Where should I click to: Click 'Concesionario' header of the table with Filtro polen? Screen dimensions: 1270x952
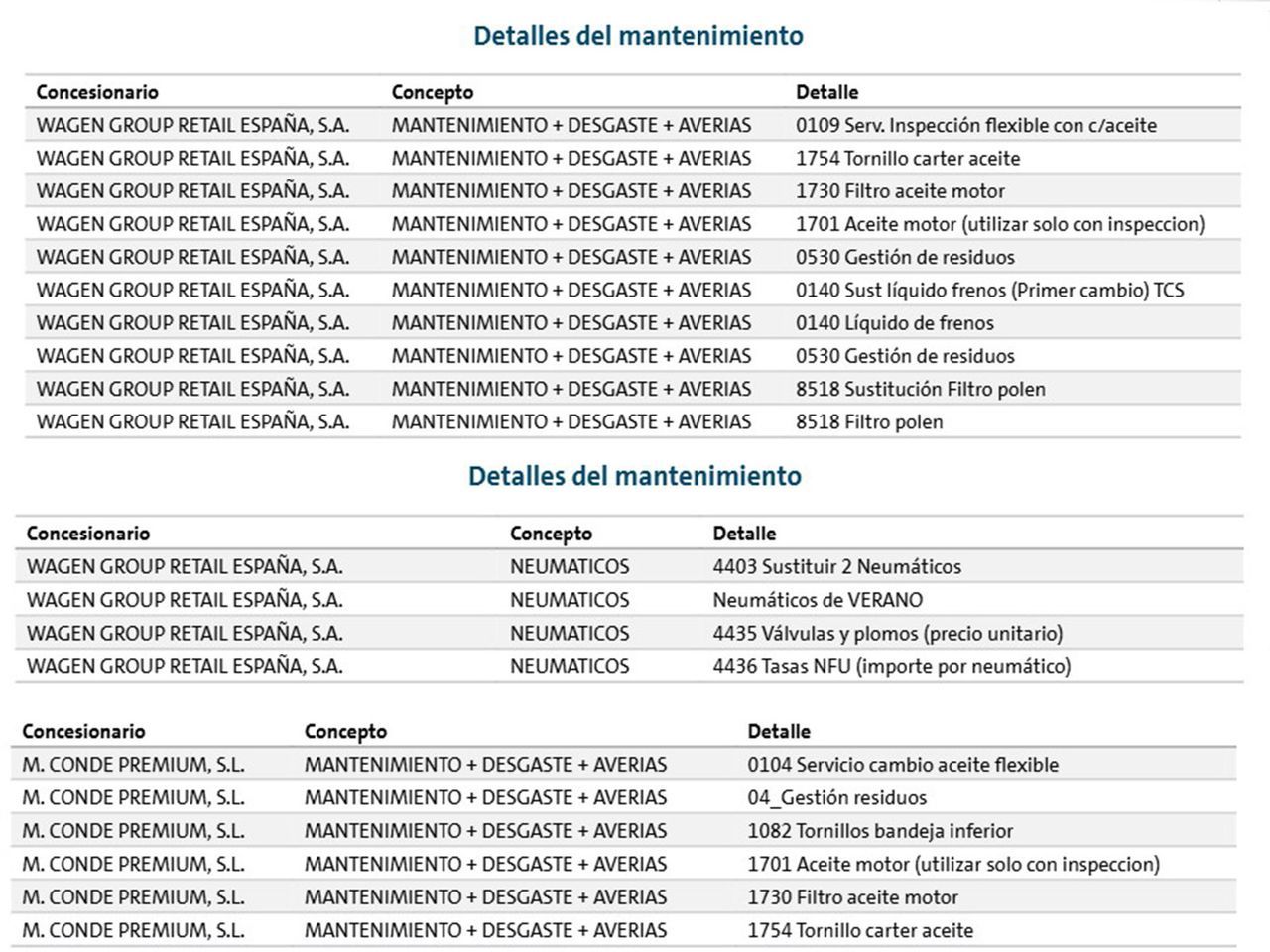pos(97,92)
